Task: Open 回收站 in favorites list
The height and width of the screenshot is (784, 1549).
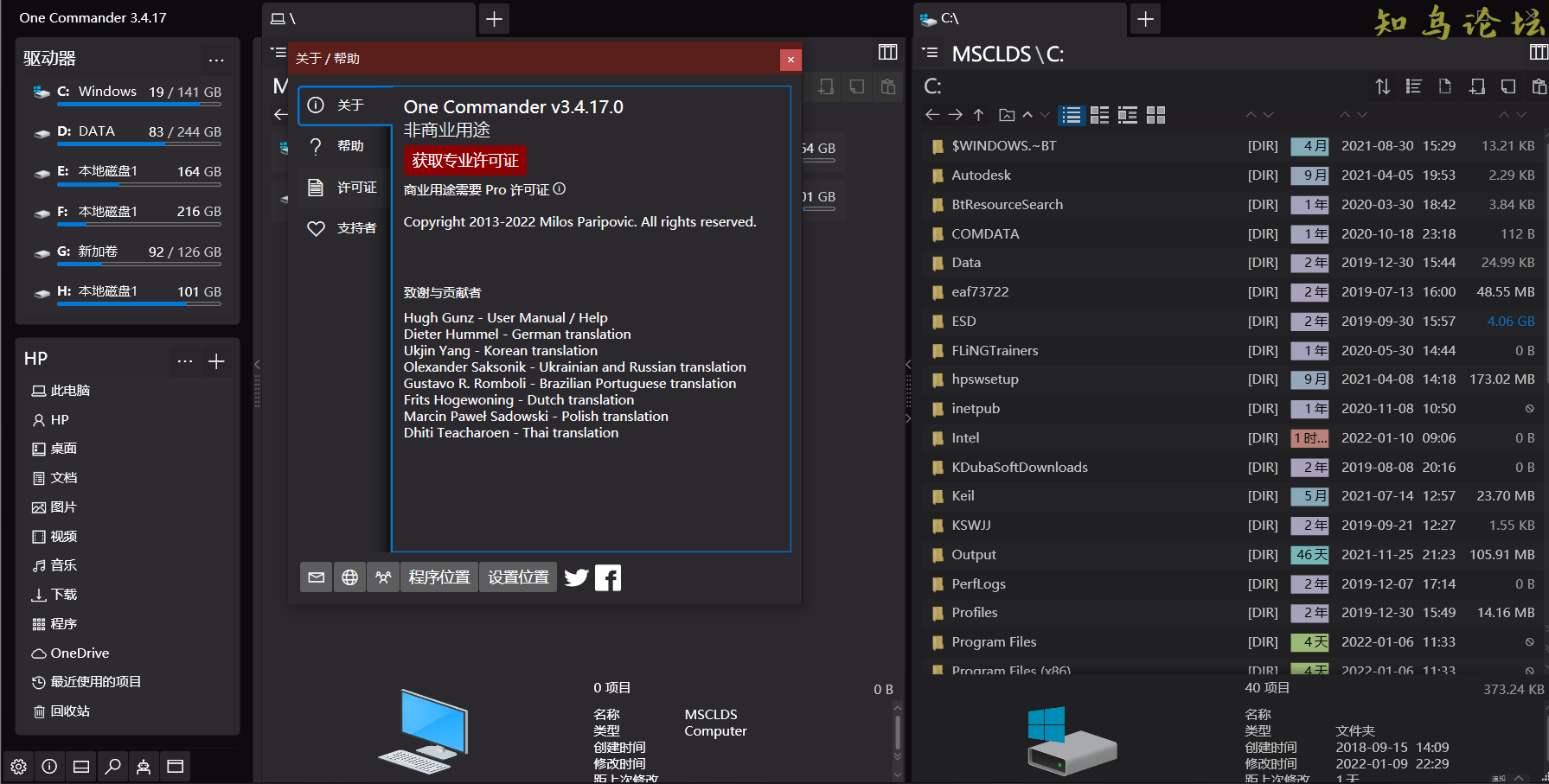Action: click(x=61, y=711)
